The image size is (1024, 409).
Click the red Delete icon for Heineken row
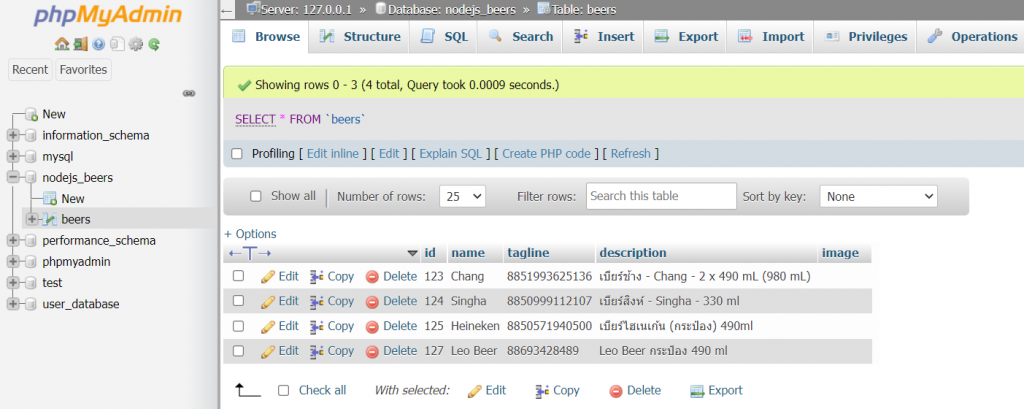(372, 327)
